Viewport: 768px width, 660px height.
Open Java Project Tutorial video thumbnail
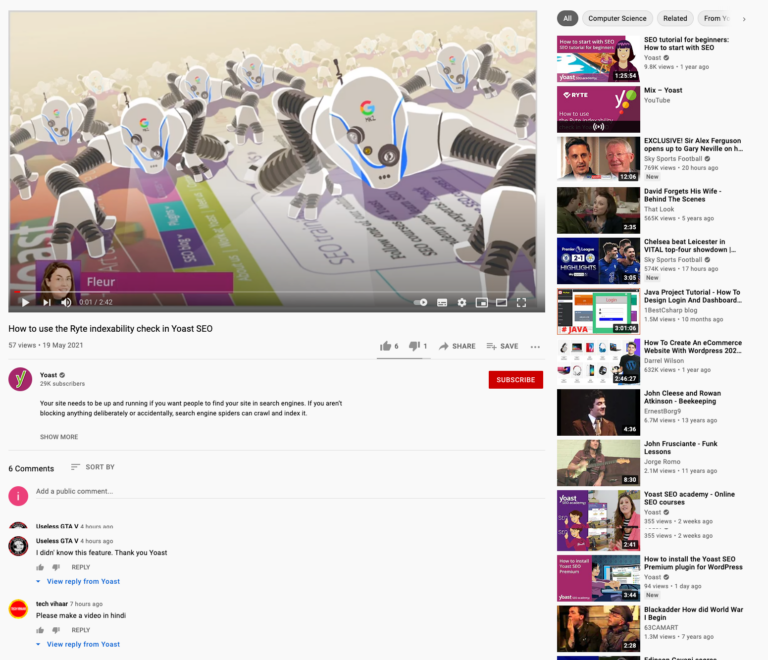click(598, 311)
